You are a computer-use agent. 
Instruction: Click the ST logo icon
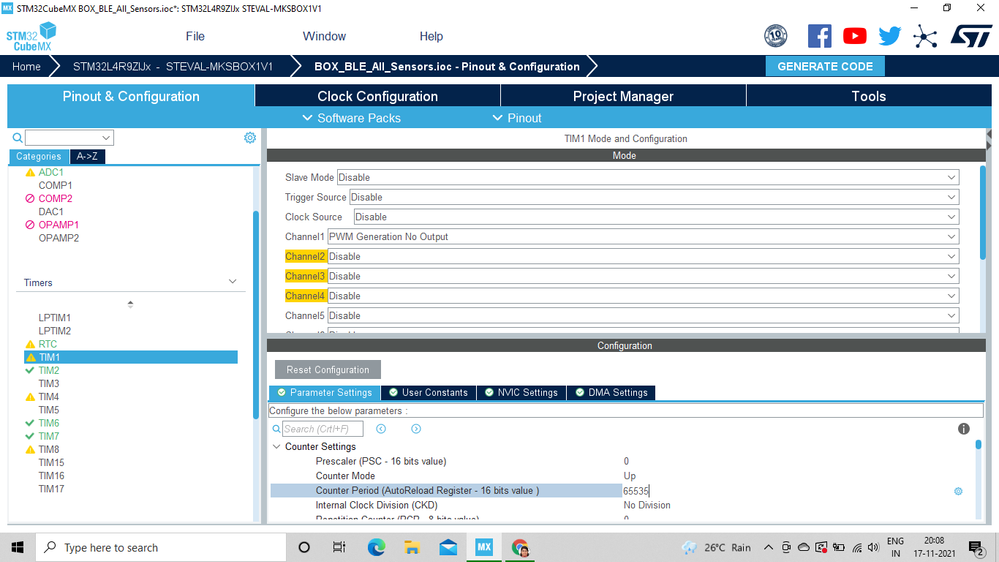[x=971, y=36]
